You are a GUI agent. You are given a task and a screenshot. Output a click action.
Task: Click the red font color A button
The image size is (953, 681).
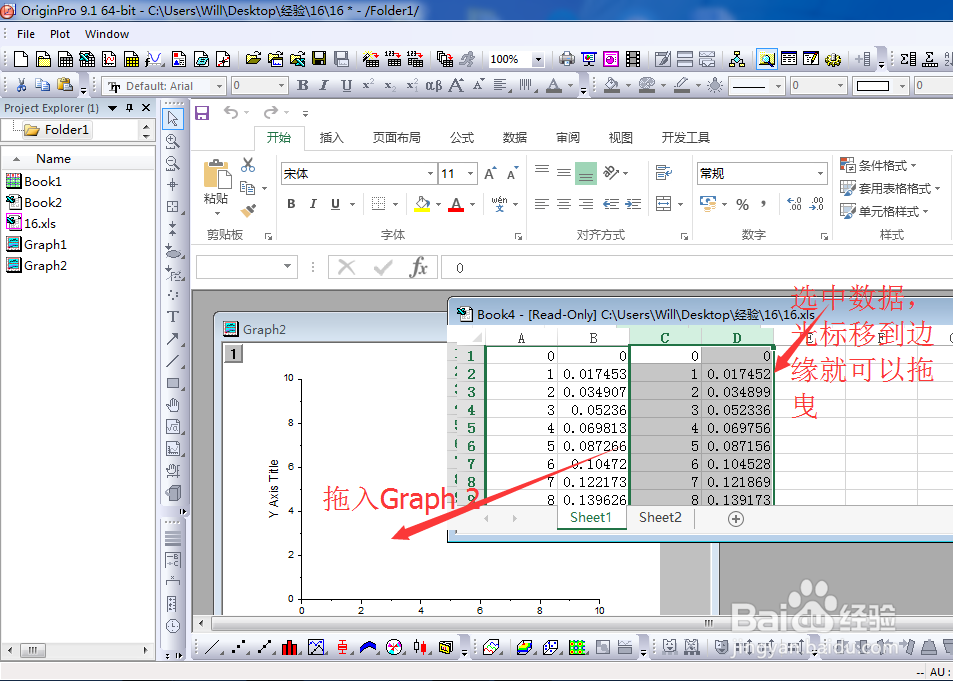[x=456, y=204]
